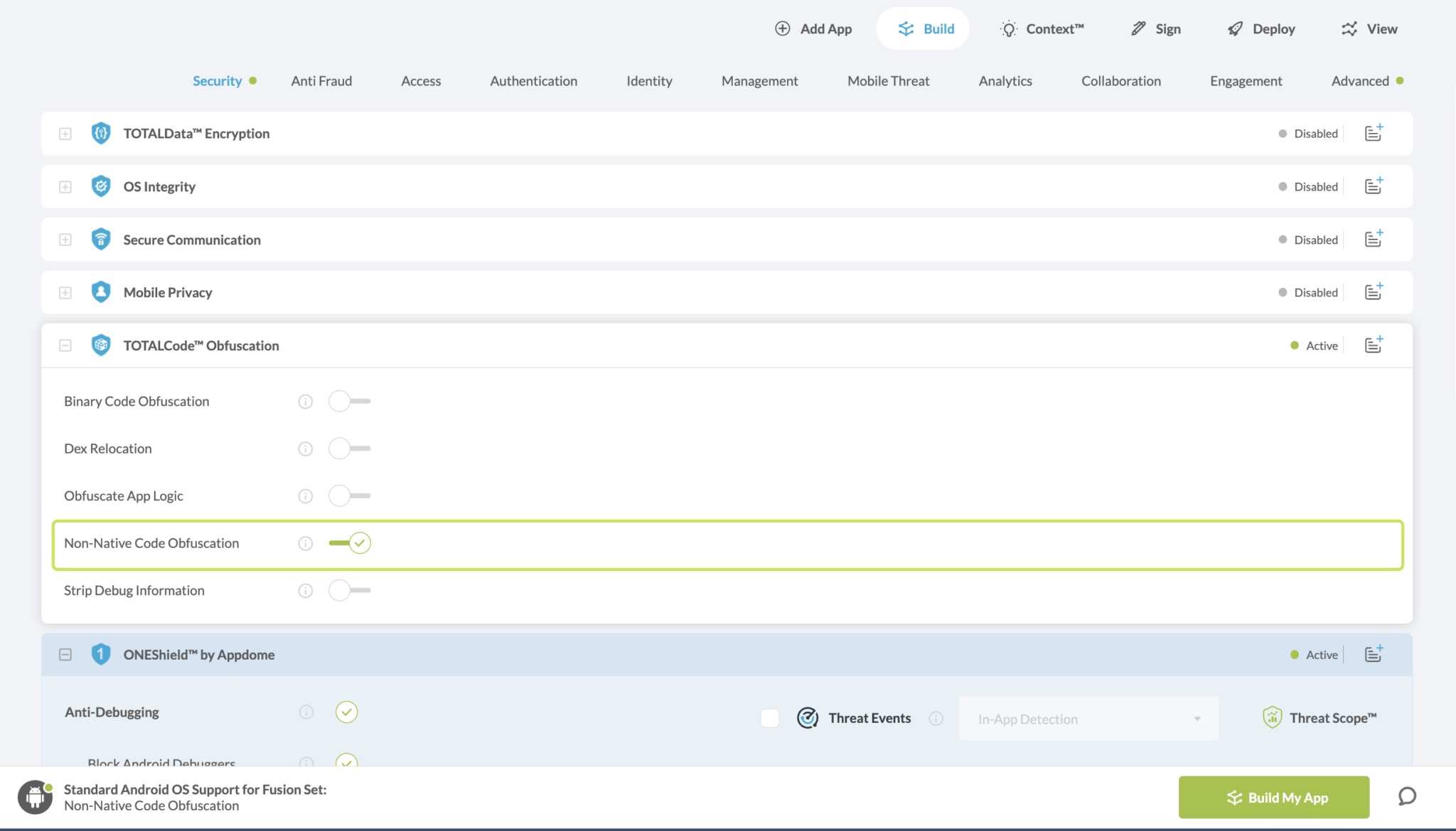Open the Mobile Threat tab
Viewport: 1456px width, 831px height.
(x=888, y=80)
